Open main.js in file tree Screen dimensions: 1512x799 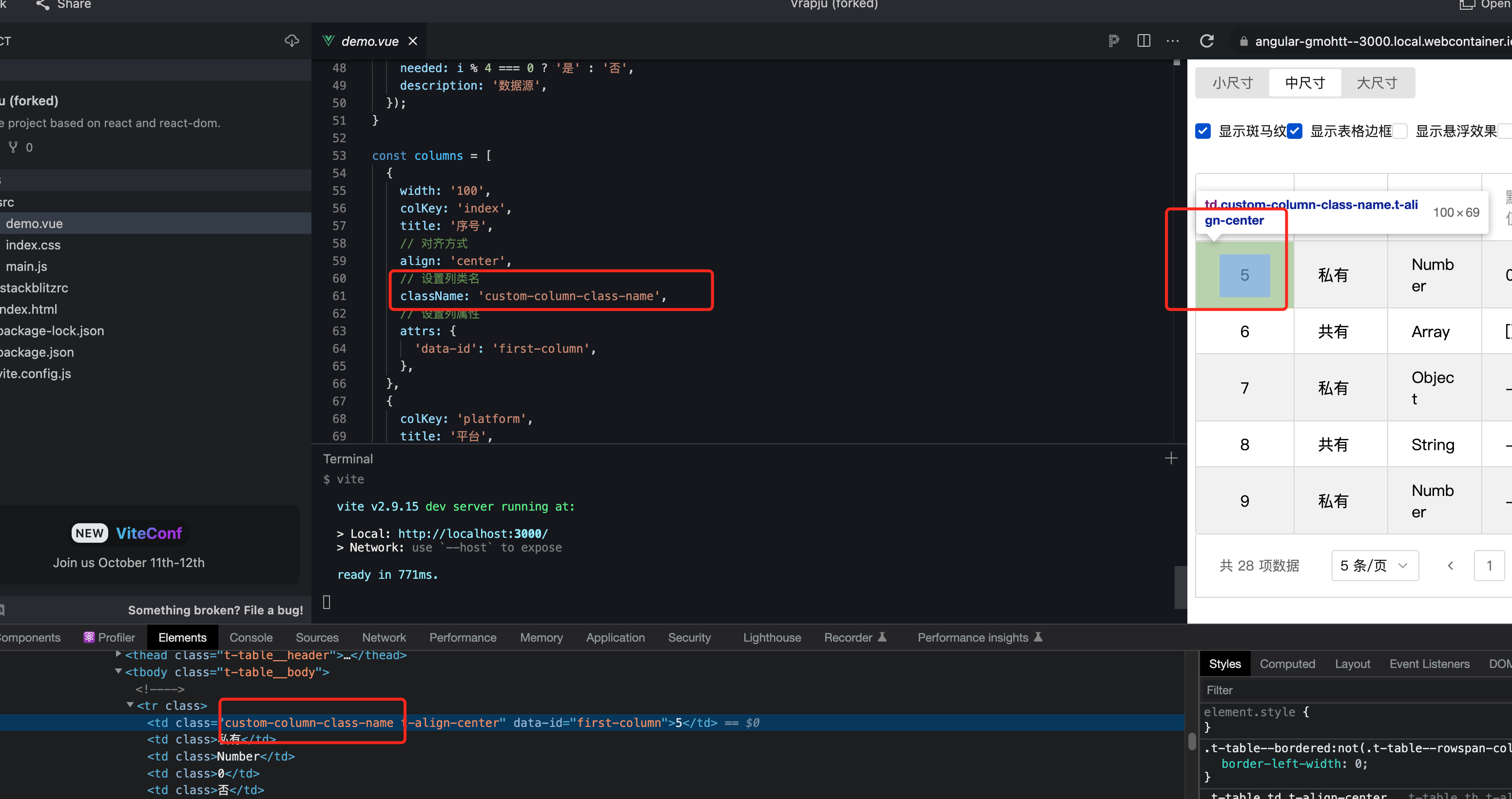26,266
